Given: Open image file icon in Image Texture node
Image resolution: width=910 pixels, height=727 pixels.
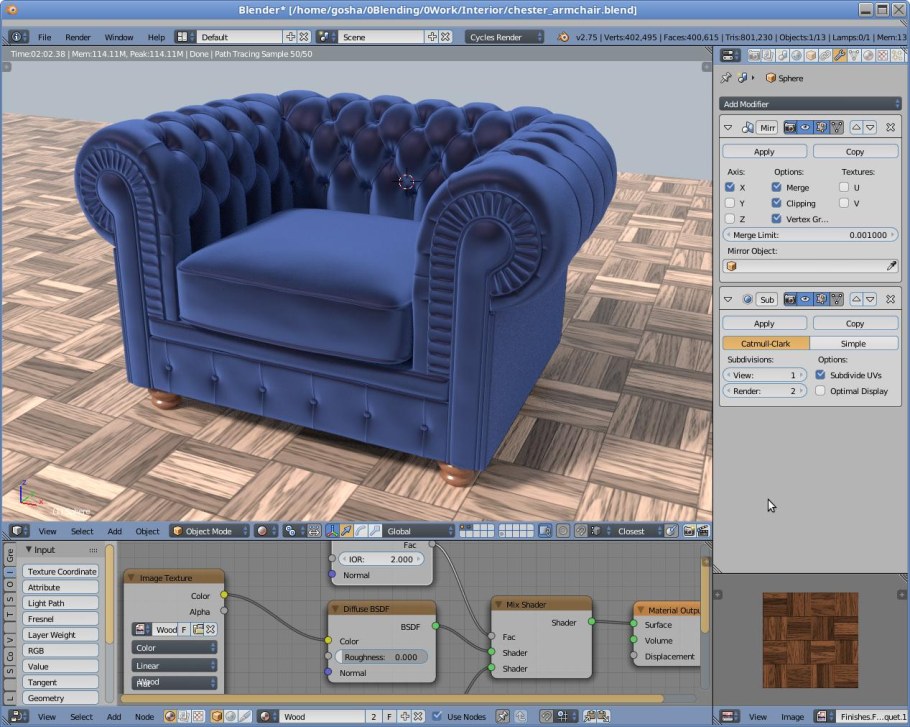Looking at the screenshot, I should pyautogui.click(x=198, y=630).
